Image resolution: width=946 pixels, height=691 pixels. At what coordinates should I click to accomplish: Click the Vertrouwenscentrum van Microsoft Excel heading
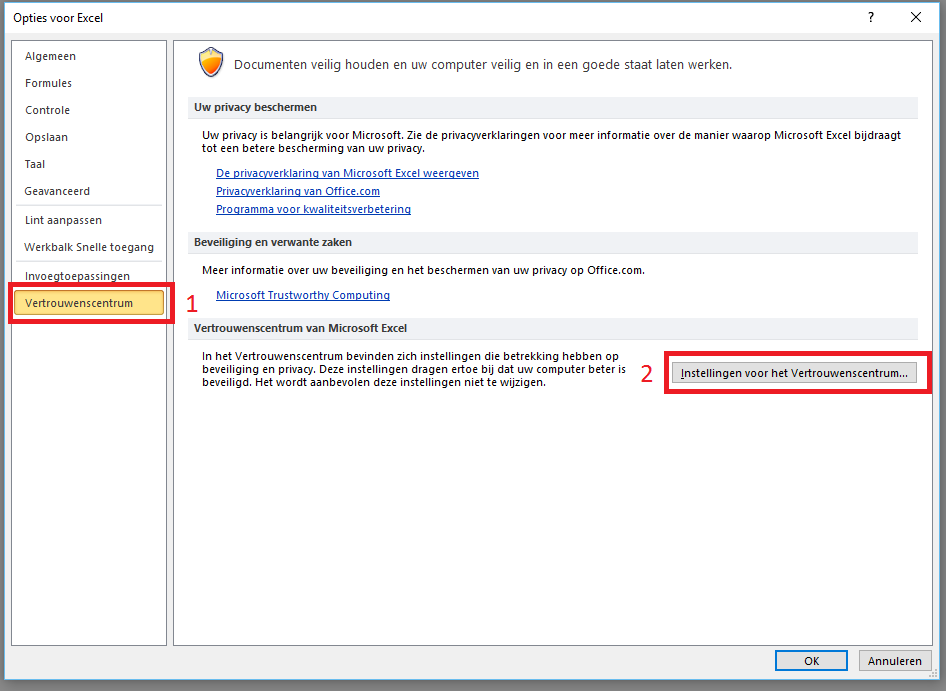[300, 328]
